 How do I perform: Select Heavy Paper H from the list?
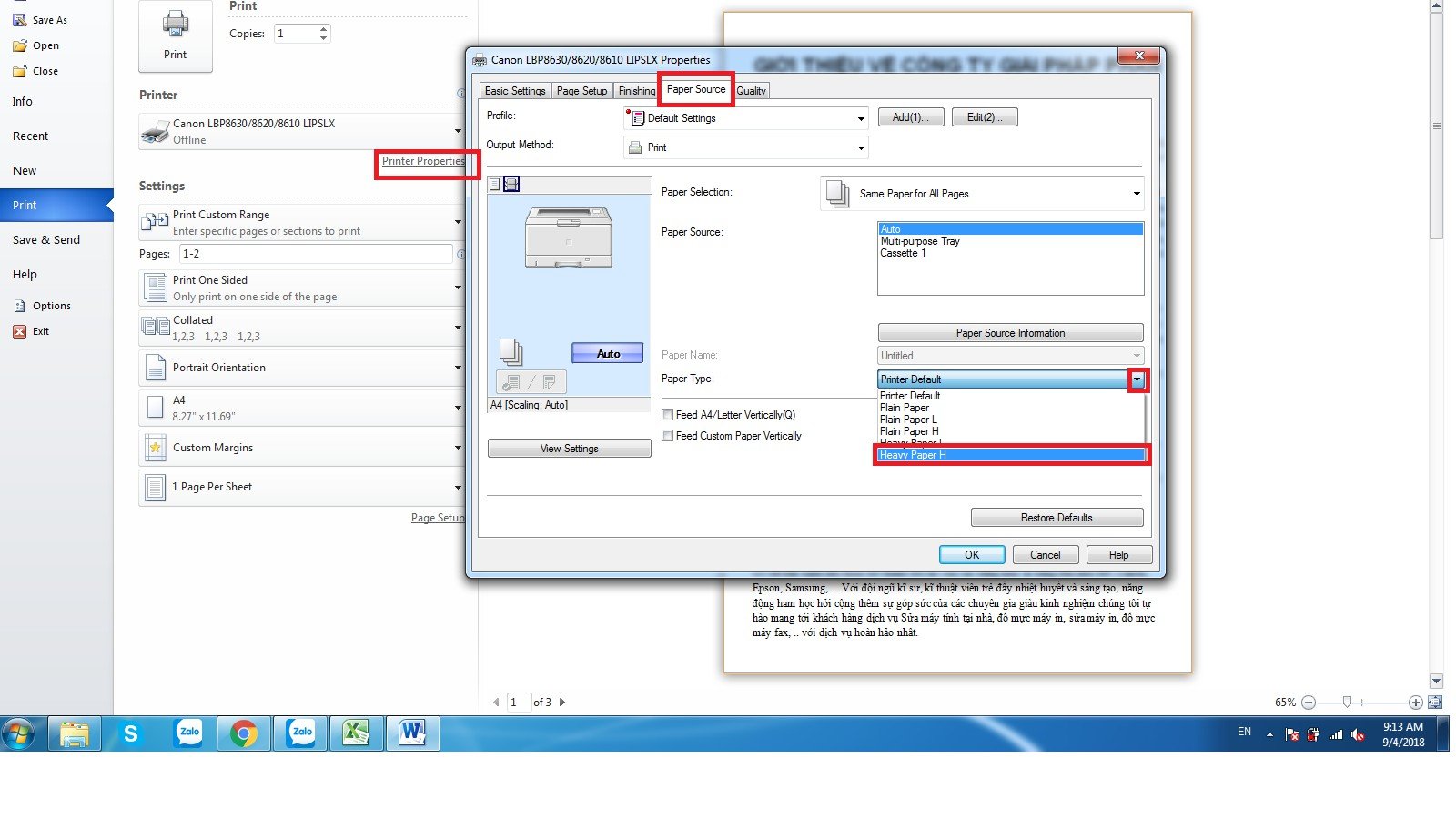click(x=1008, y=455)
